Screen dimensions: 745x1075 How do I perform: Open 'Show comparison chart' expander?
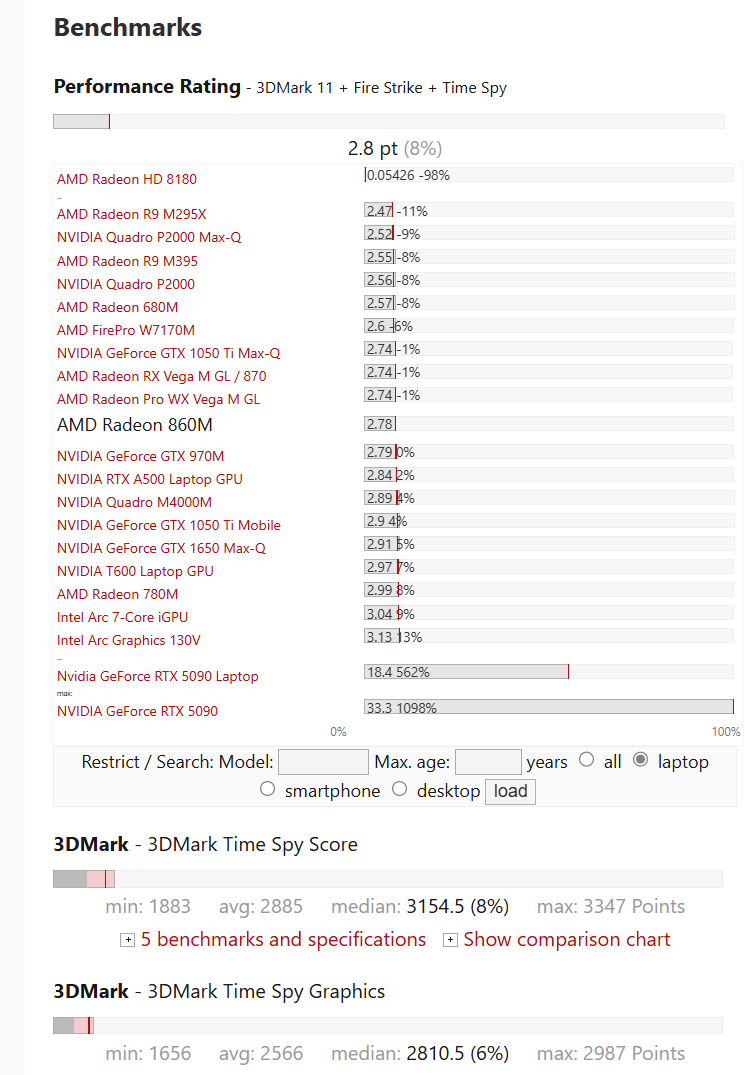click(567, 939)
